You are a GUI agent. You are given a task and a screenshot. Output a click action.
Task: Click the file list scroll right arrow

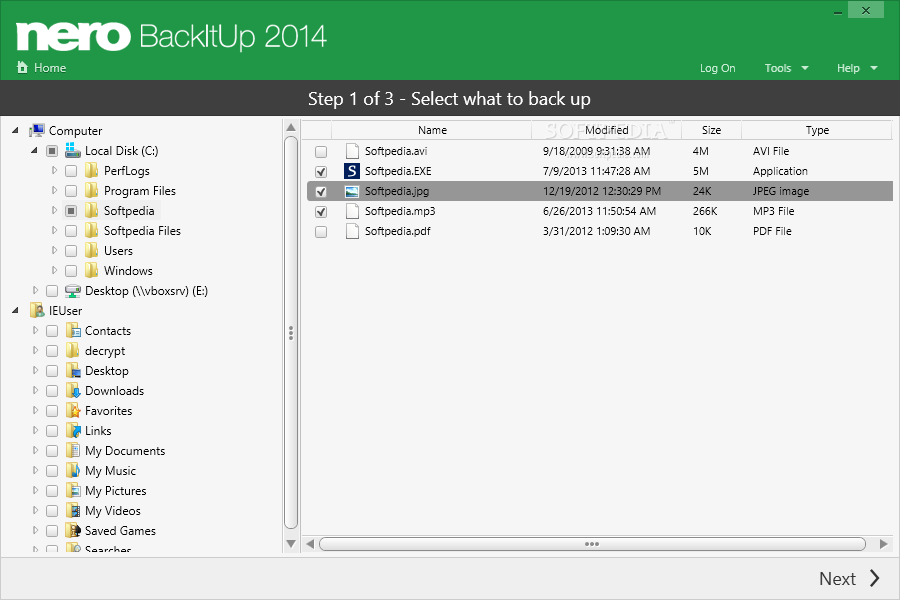pos(883,544)
